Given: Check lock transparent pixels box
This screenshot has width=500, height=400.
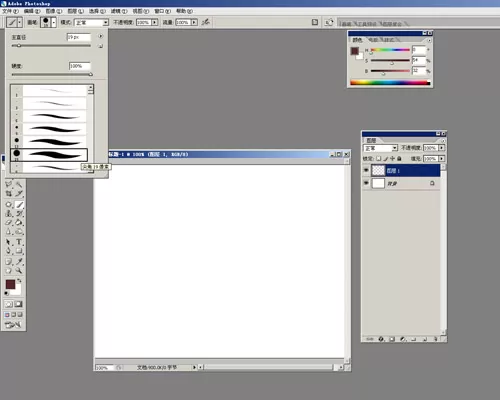Looking at the screenshot, I should click(x=379, y=159).
